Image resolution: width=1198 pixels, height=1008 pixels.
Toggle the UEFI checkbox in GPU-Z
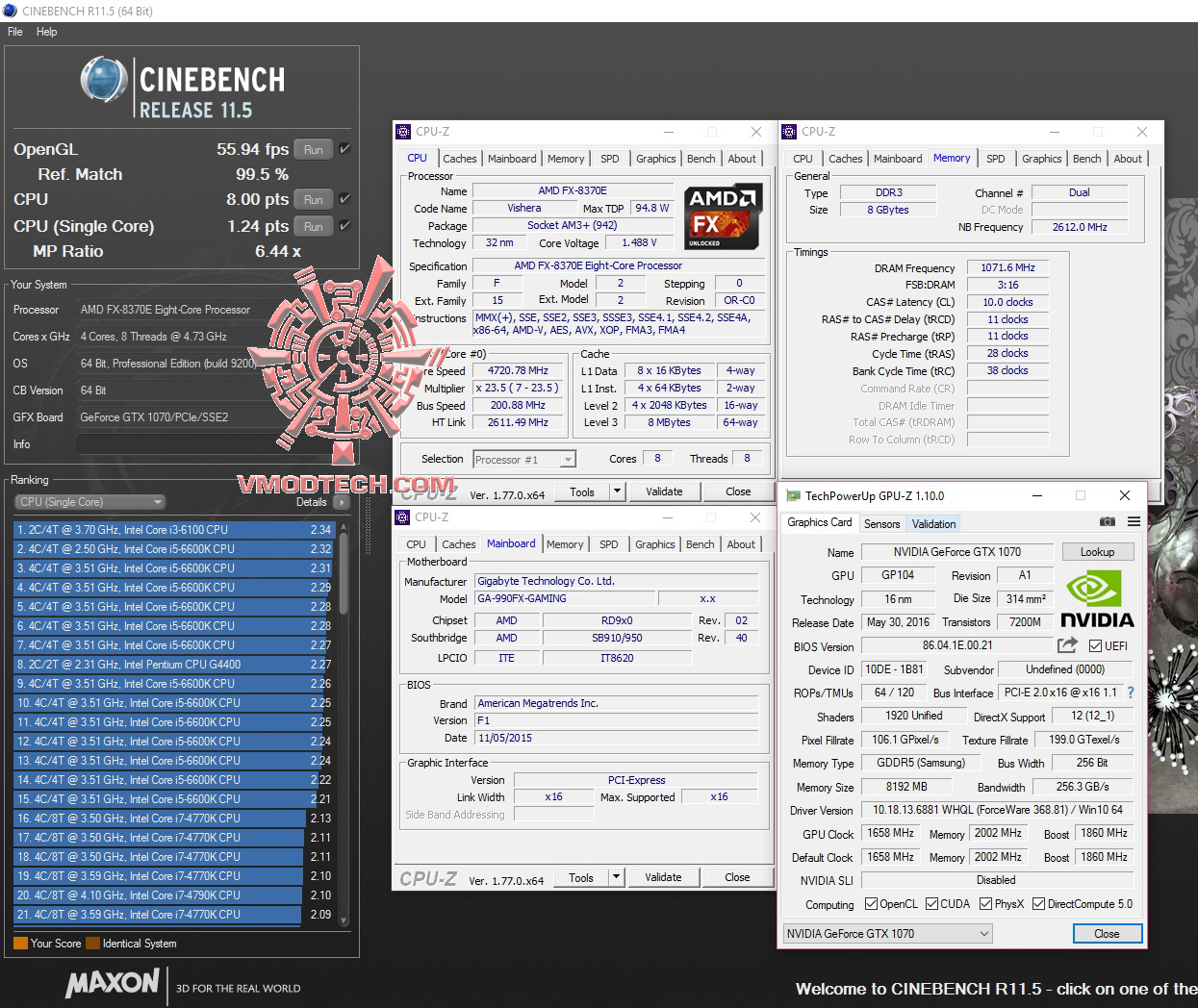pyautogui.click(x=1095, y=646)
